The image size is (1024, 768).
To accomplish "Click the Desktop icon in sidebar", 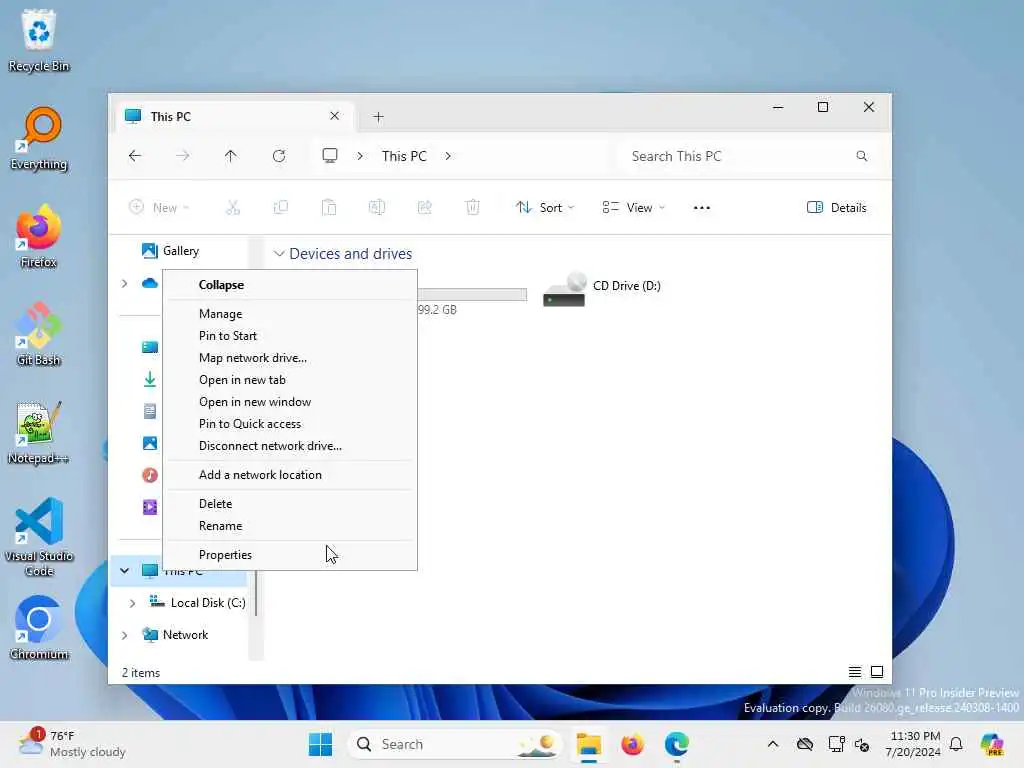I will (150, 347).
